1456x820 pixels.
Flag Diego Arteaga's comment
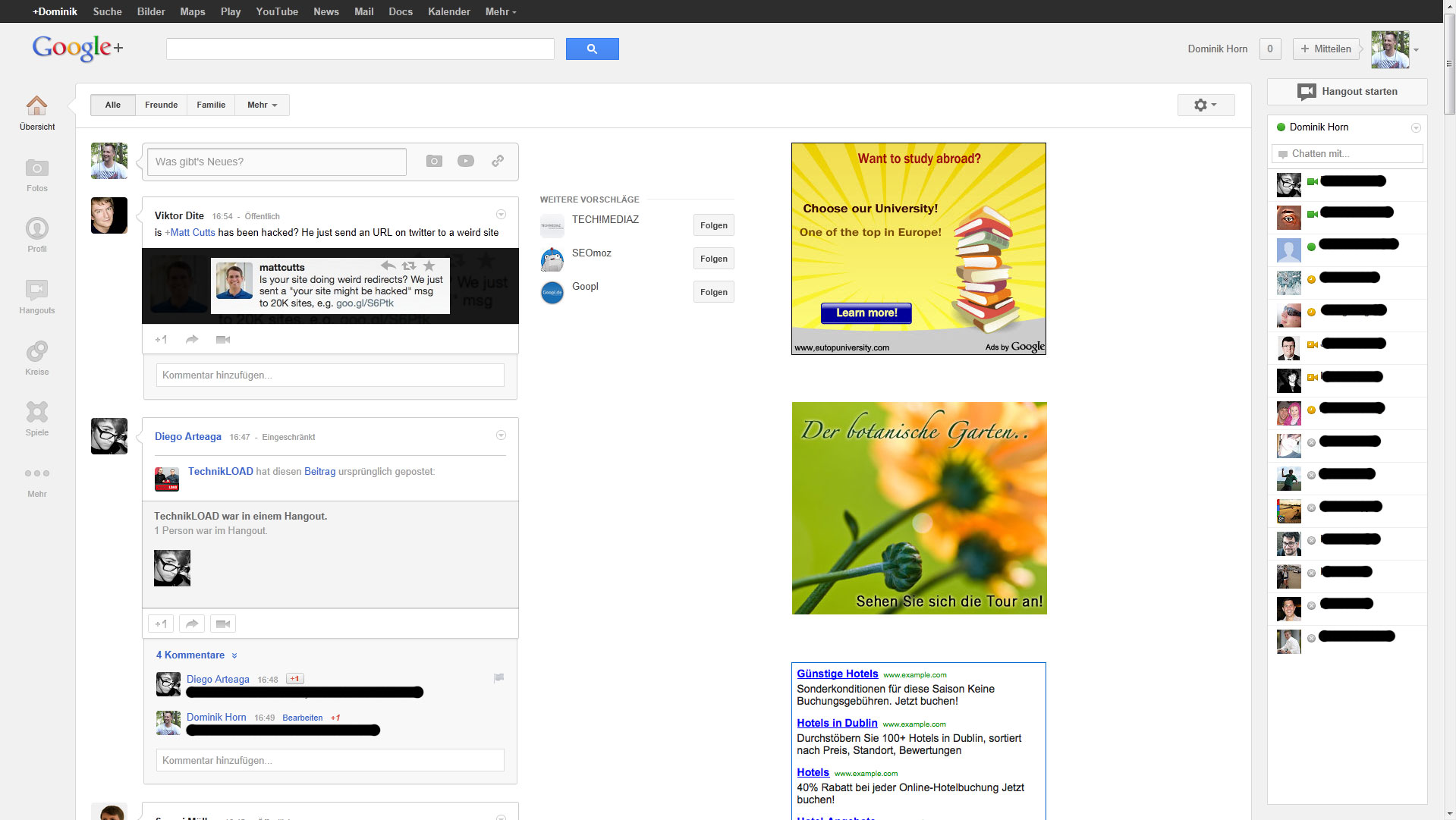coord(498,678)
